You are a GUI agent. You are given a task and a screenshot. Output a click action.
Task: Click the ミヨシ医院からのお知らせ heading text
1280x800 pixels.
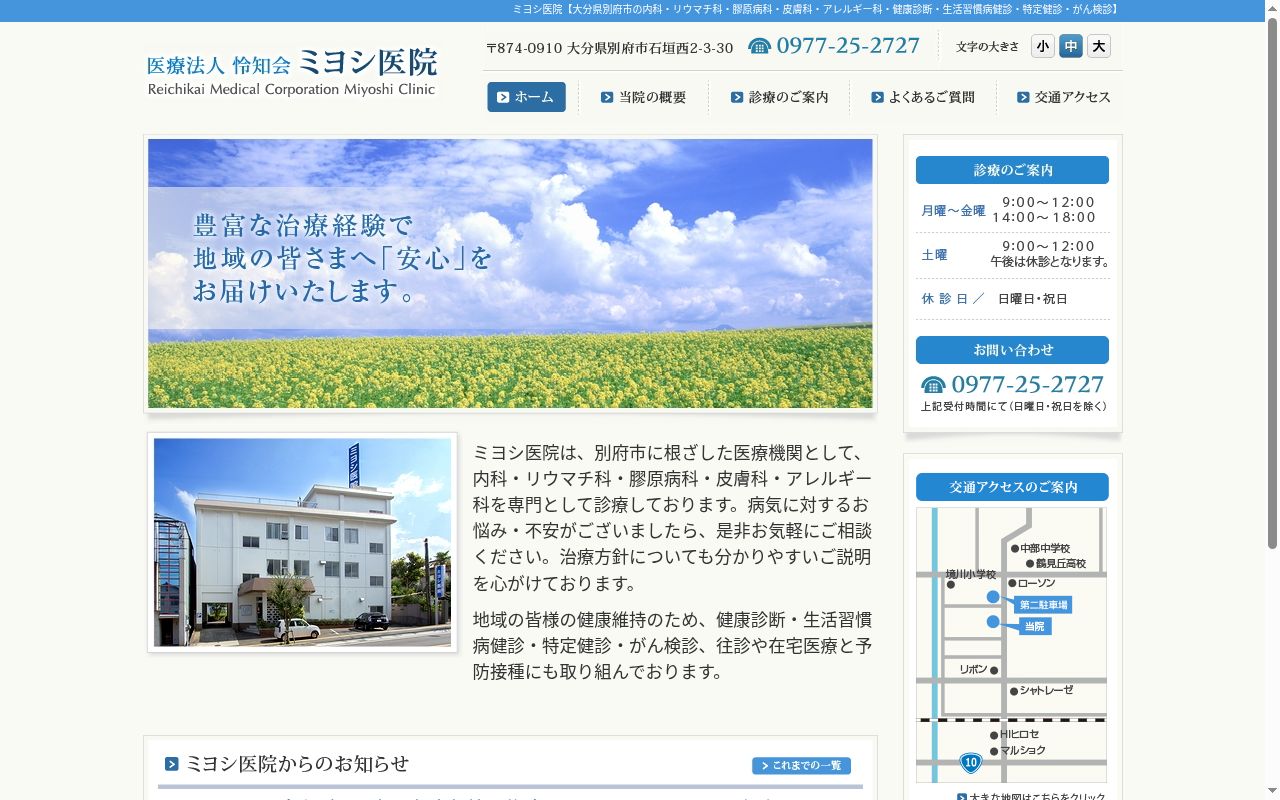[x=297, y=764]
